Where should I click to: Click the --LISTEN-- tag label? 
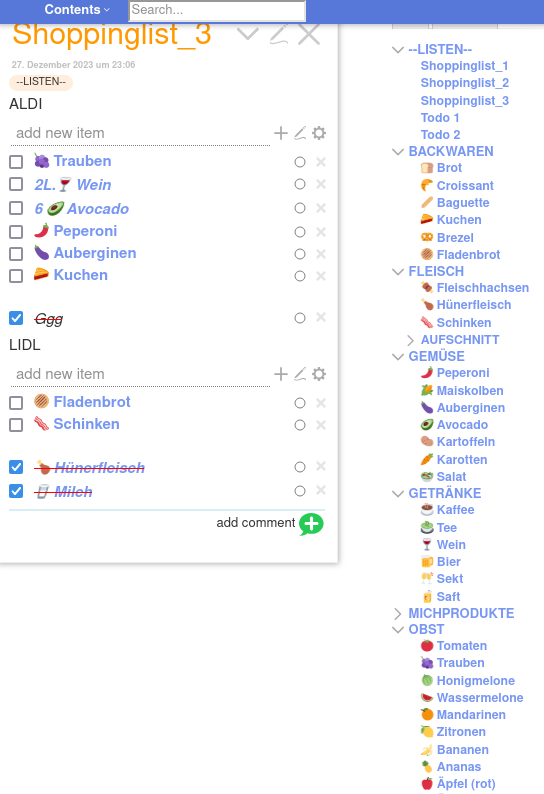(41, 82)
